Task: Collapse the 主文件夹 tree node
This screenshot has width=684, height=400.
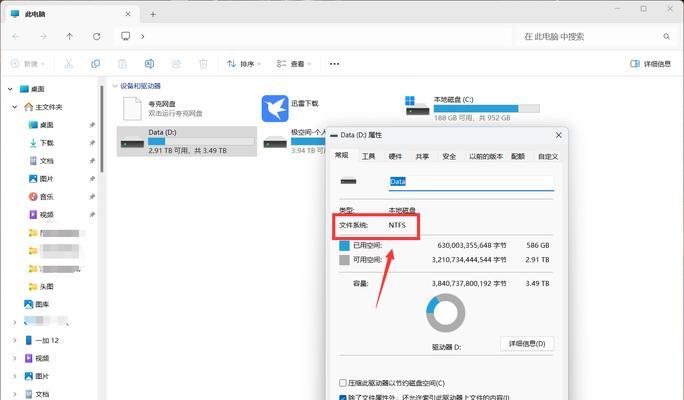Action: point(14,107)
